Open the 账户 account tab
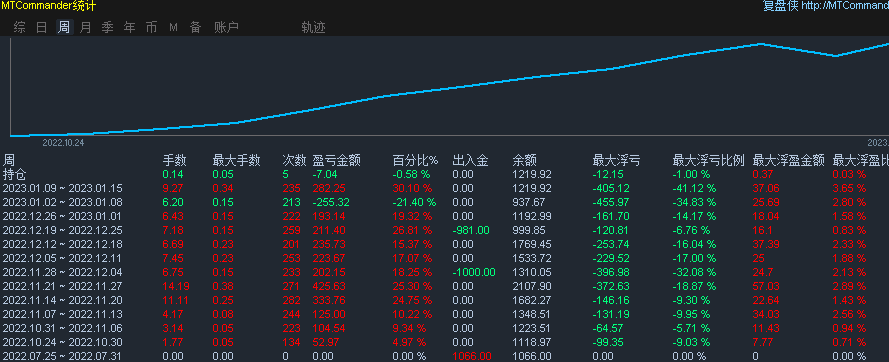Image resolution: width=889 pixels, height=362 pixels. pyautogui.click(x=226, y=27)
